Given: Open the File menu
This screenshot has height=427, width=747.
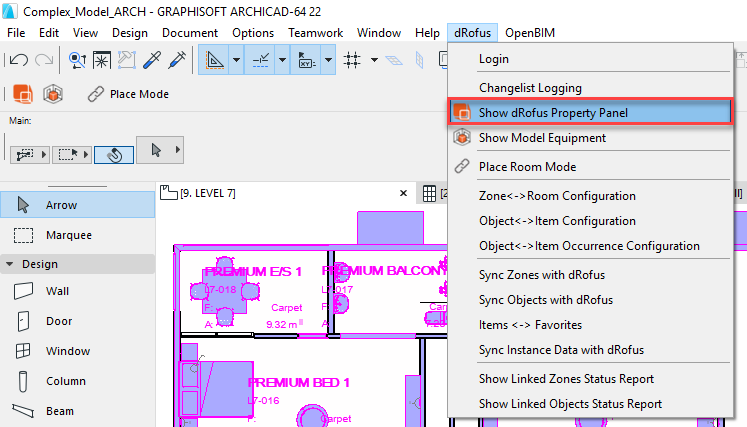Looking at the screenshot, I should [x=16, y=33].
